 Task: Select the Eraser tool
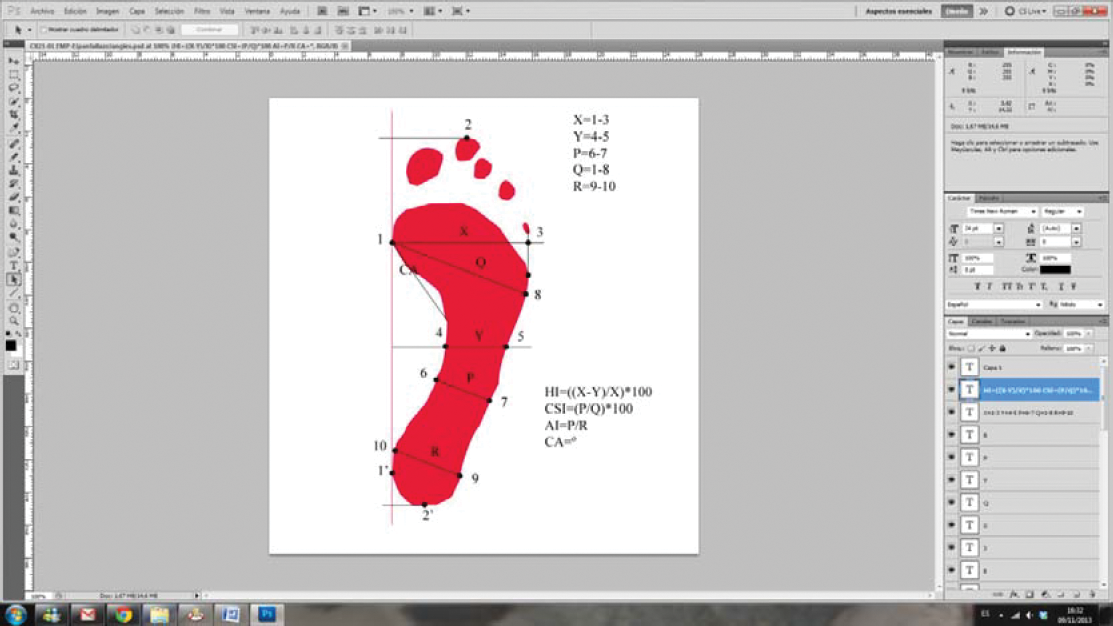(13, 197)
